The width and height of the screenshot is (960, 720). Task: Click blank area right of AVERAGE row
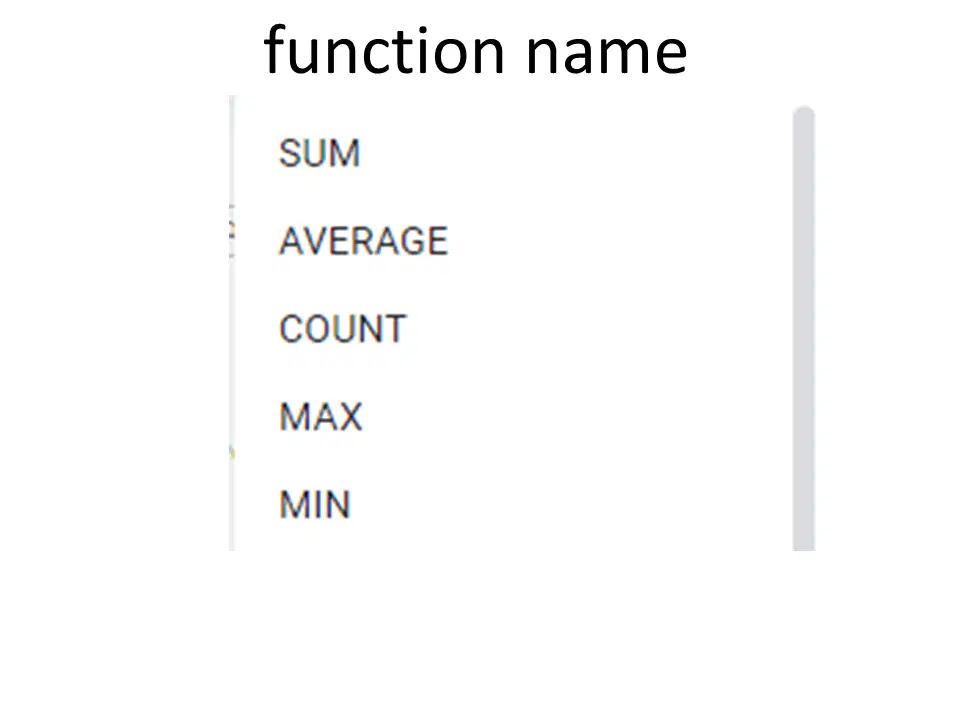click(618, 241)
